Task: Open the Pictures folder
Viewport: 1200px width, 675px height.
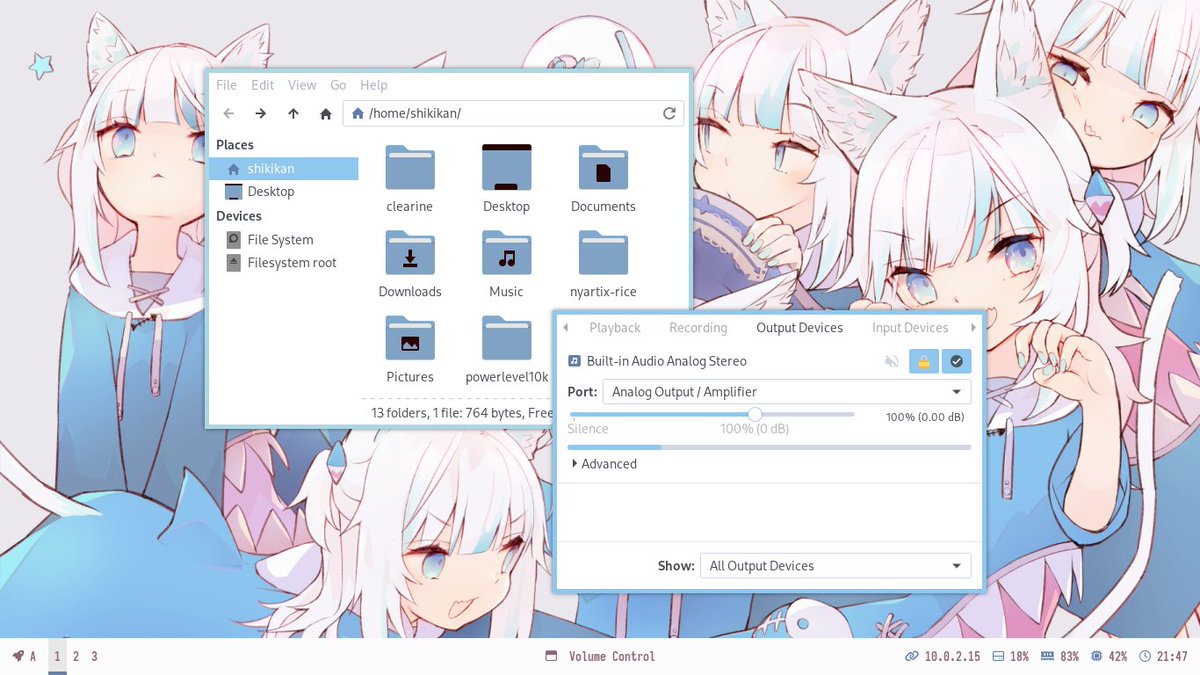Action: 410,350
